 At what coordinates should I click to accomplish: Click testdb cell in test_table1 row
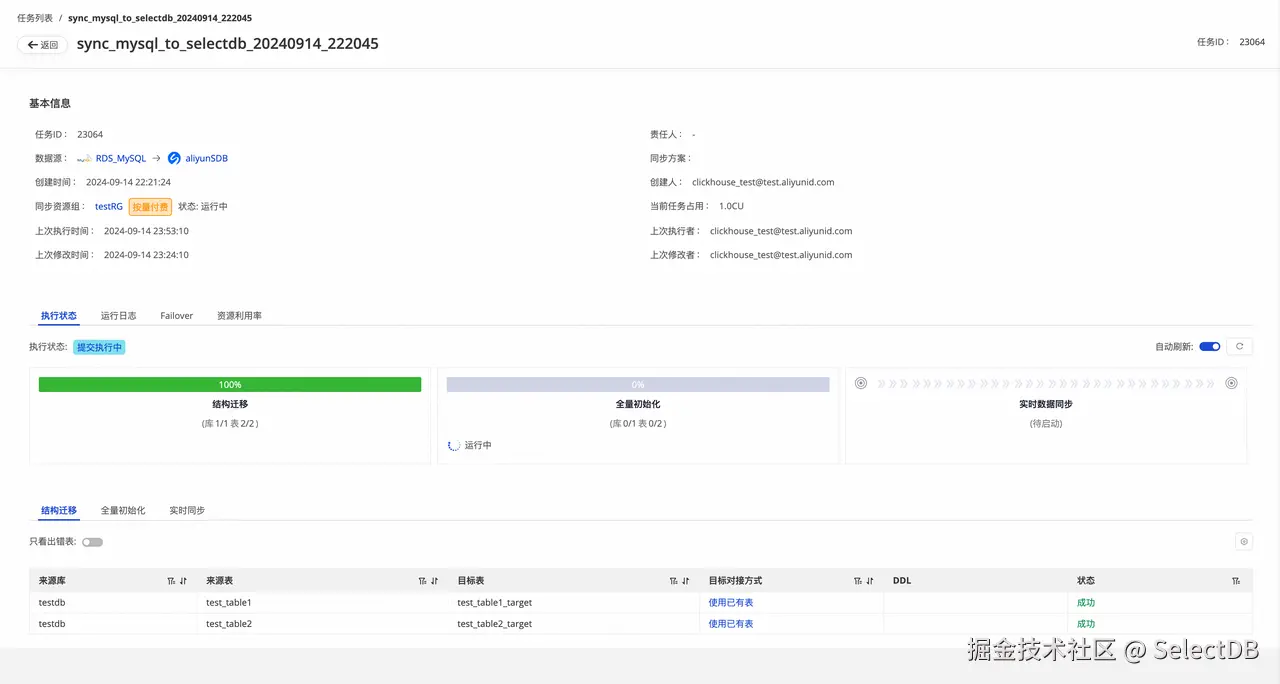point(52,602)
